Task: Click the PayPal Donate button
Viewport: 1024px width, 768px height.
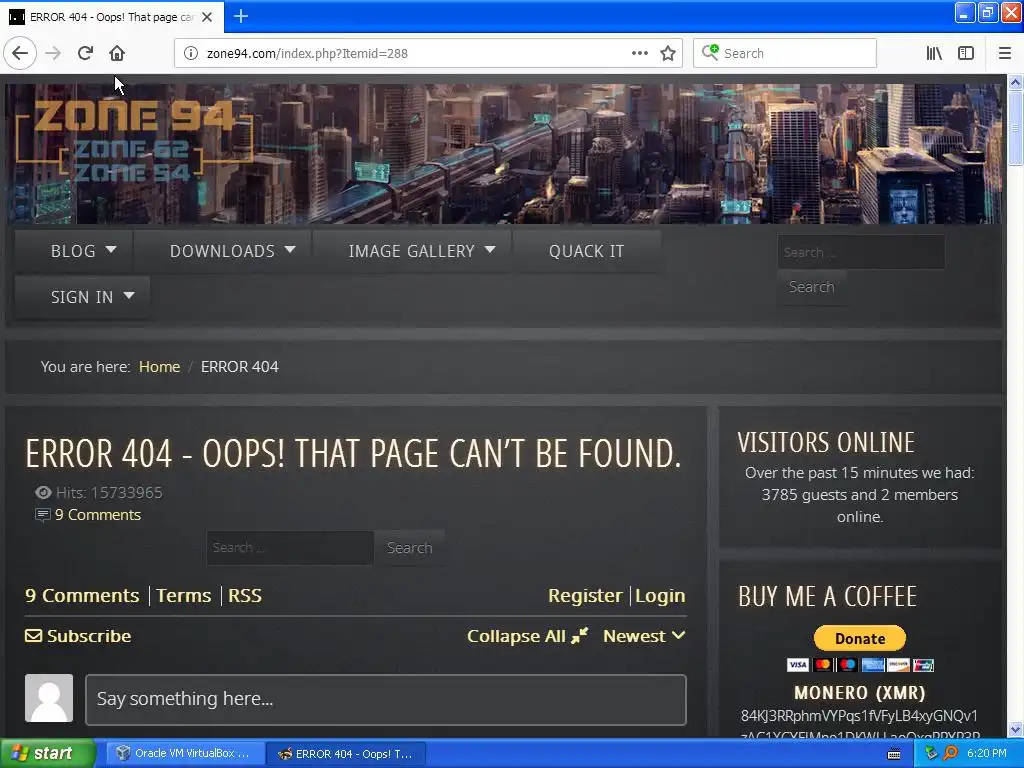Action: coord(859,638)
